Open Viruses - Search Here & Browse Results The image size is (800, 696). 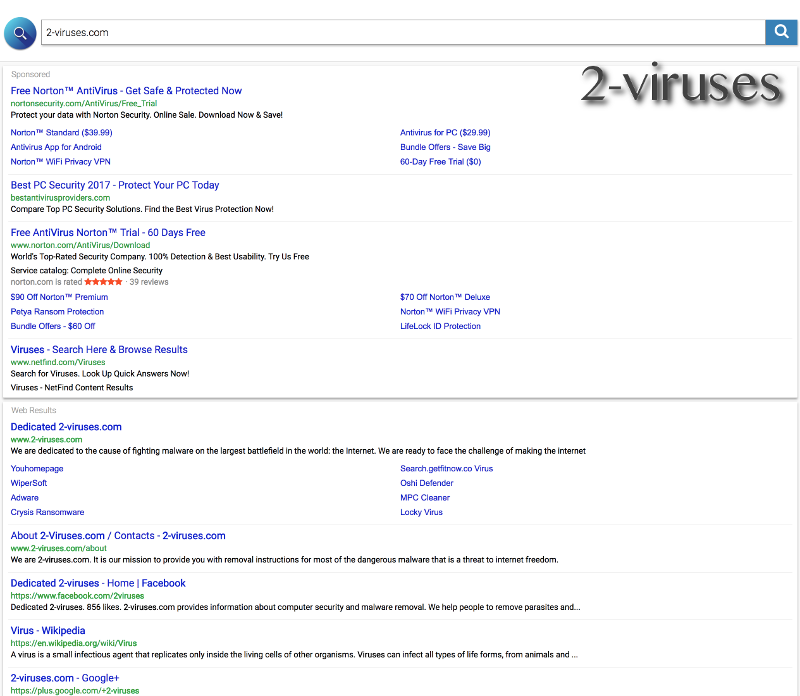pyautogui.click(x=99, y=350)
